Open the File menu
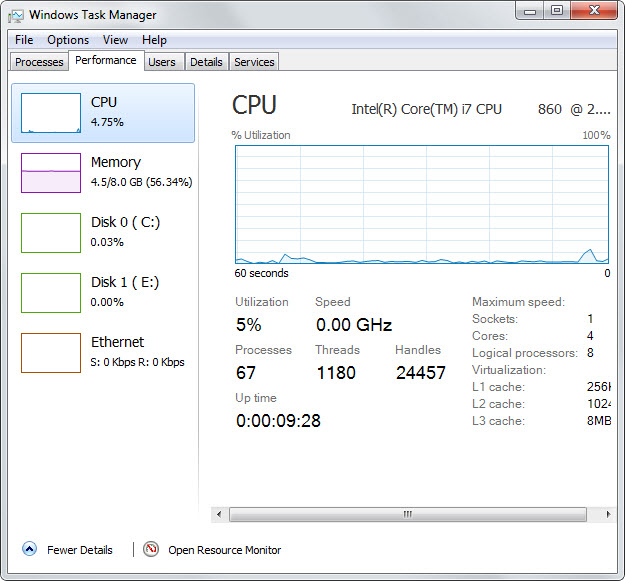The image size is (625, 581). pos(24,40)
